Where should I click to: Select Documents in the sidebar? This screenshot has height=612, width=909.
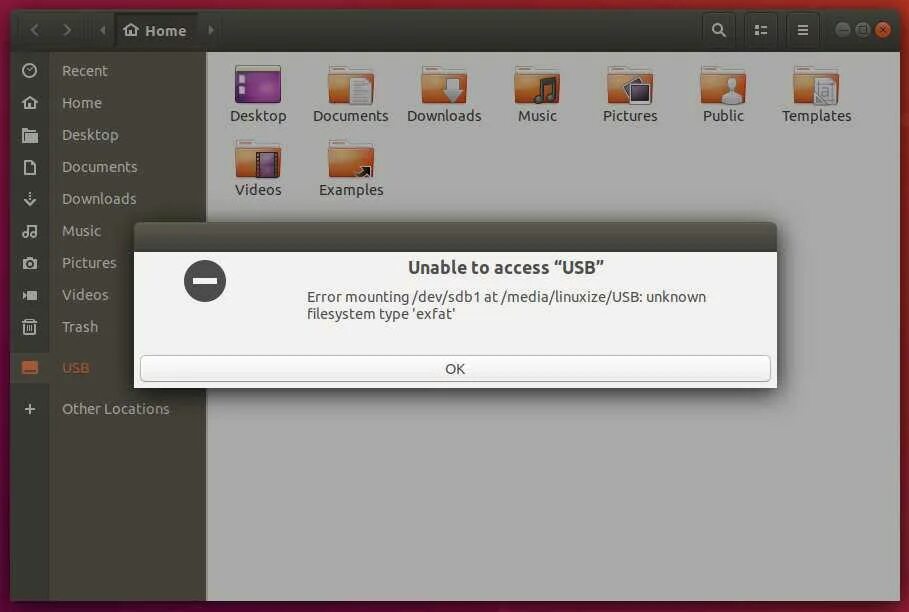pos(108,167)
